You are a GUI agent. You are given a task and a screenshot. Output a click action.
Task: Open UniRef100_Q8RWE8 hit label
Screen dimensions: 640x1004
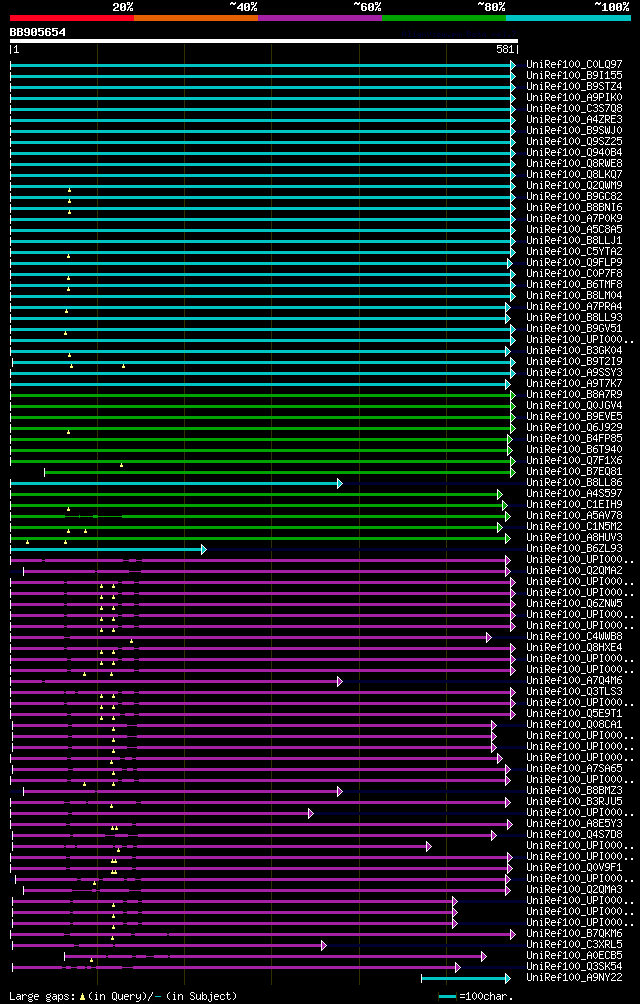pyautogui.click(x=574, y=163)
